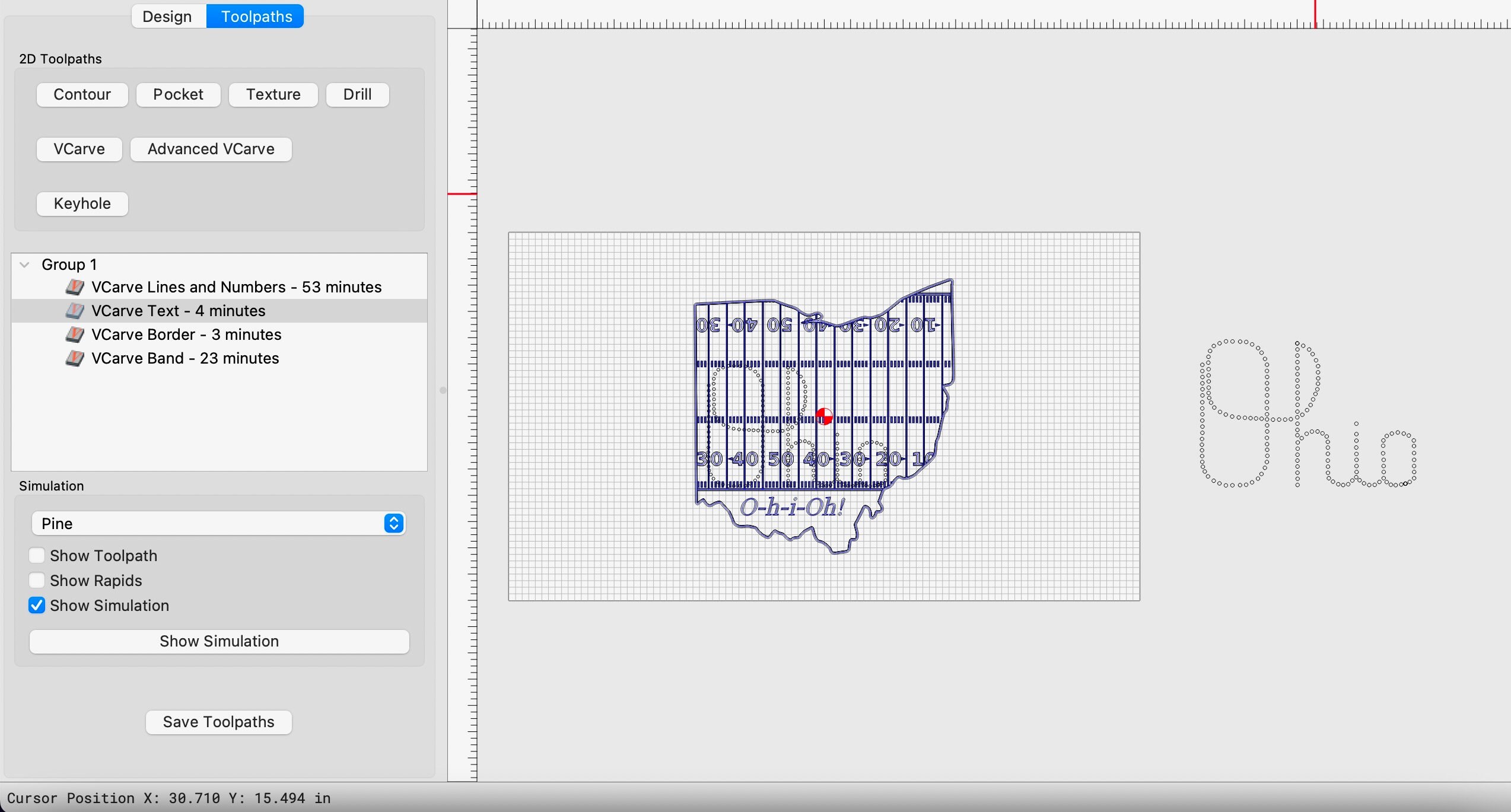Enable the Show Toolpath checkbox
The height and width of the screenshot is (812, 1511).
point(36,555)
